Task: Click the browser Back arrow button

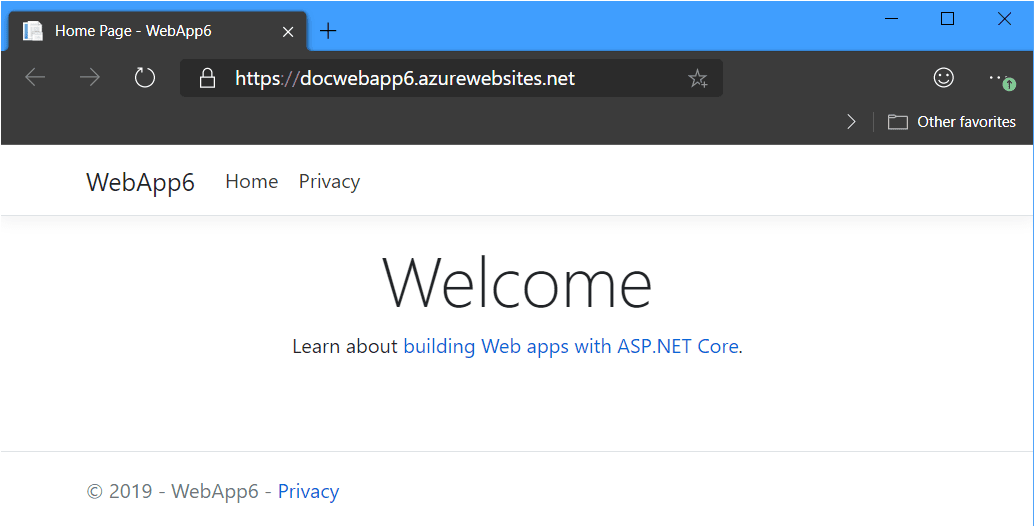Action: (35, 78)
